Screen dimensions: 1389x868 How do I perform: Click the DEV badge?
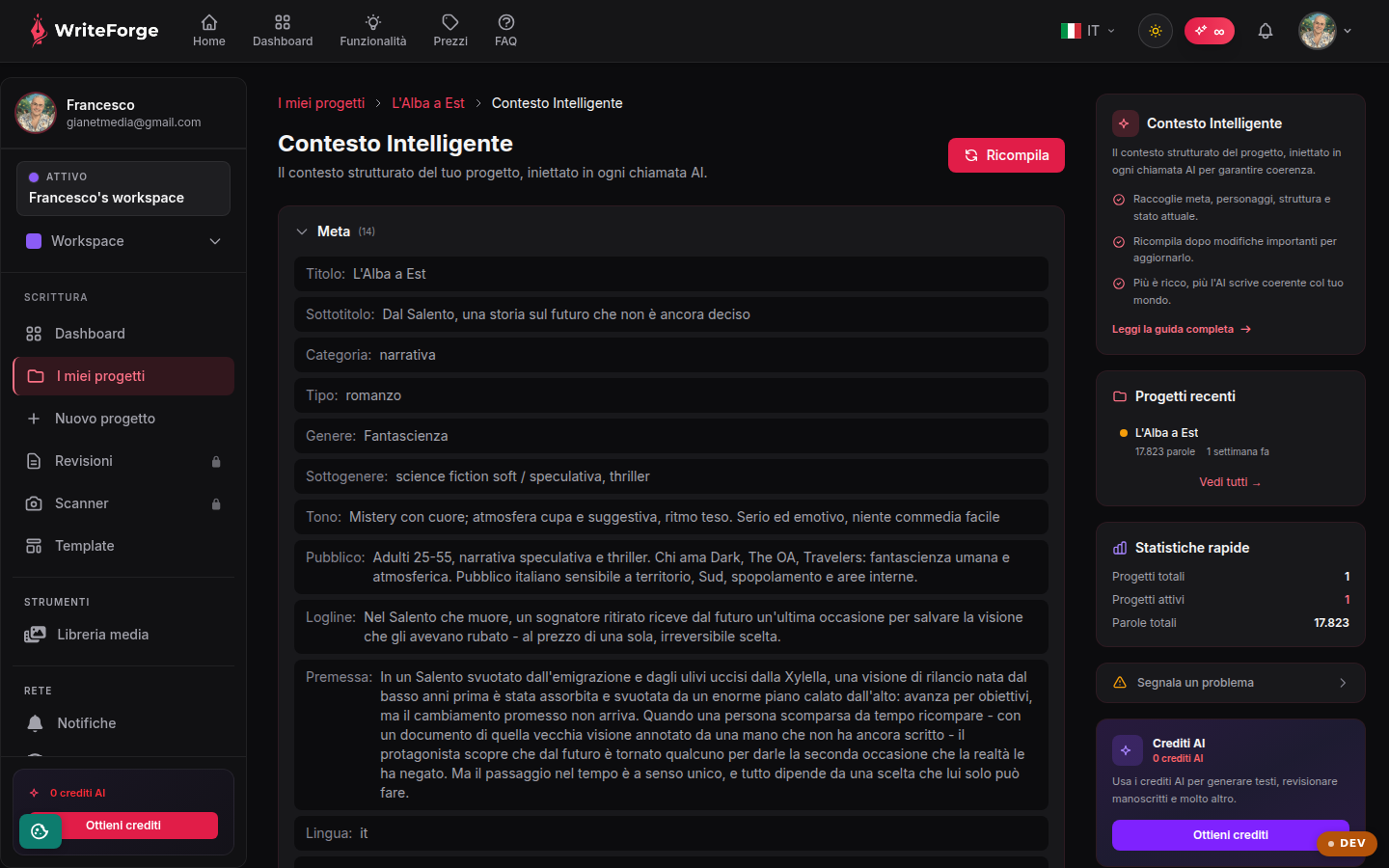(1347, 843)
